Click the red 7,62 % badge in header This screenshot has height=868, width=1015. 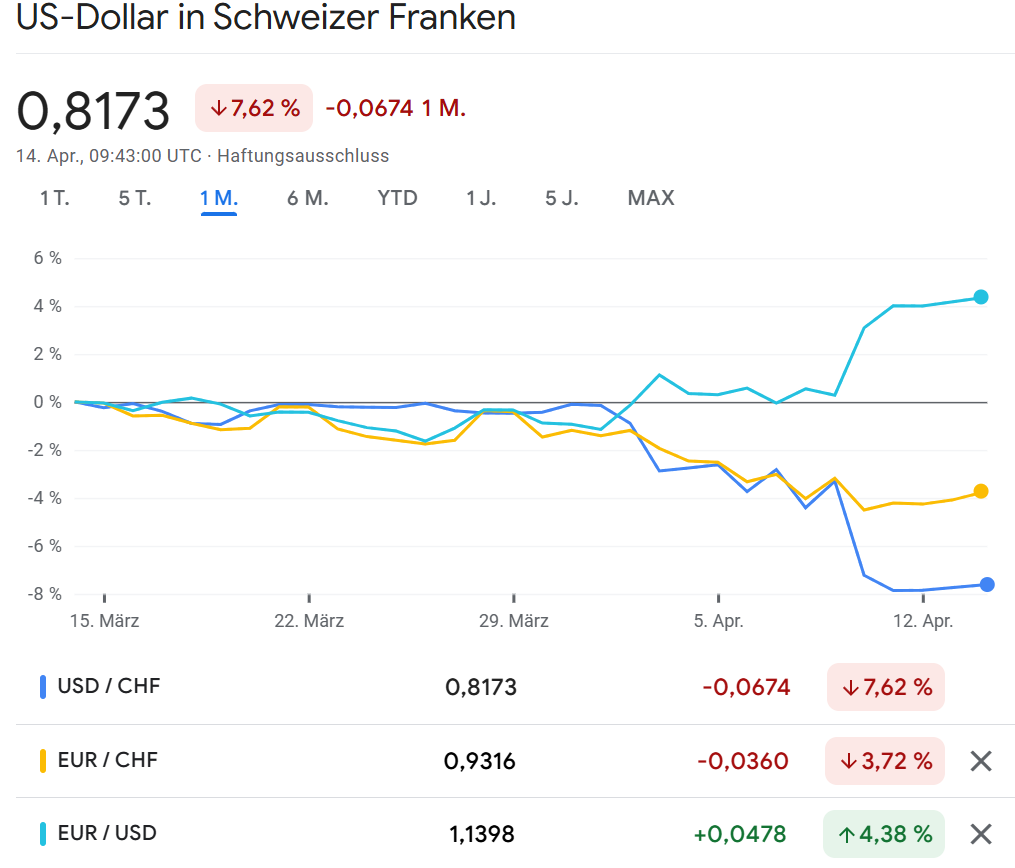[x=254, y=108]
